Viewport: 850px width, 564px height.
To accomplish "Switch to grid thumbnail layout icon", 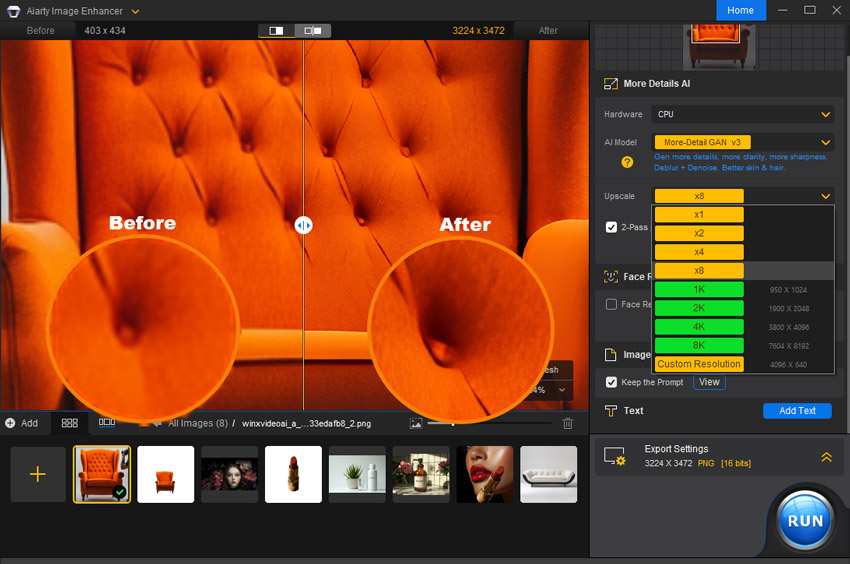I will 69,423.
